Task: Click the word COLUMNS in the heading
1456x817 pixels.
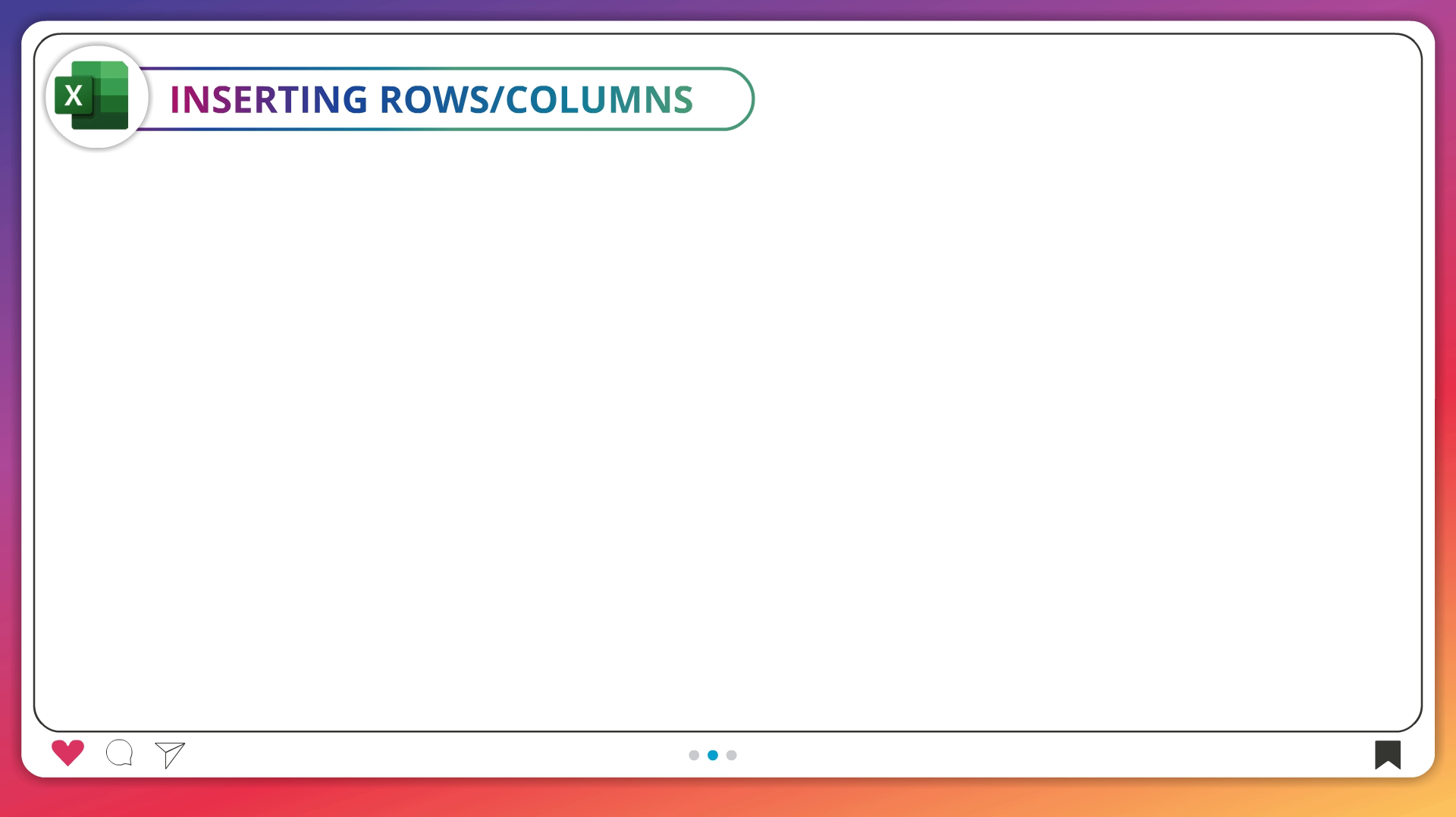Action: pyautogui.click(x=599, y=99)
